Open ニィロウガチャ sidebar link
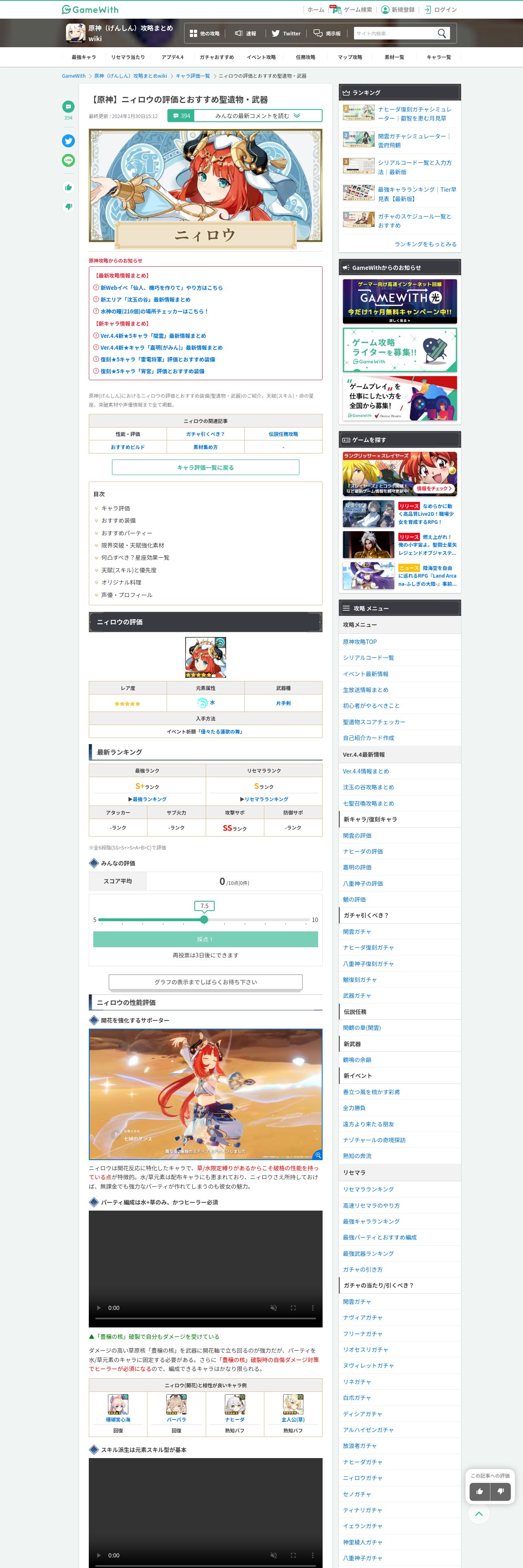Image resolution: width=523 pixels, height=1568 pixels. coord(362,1478)
